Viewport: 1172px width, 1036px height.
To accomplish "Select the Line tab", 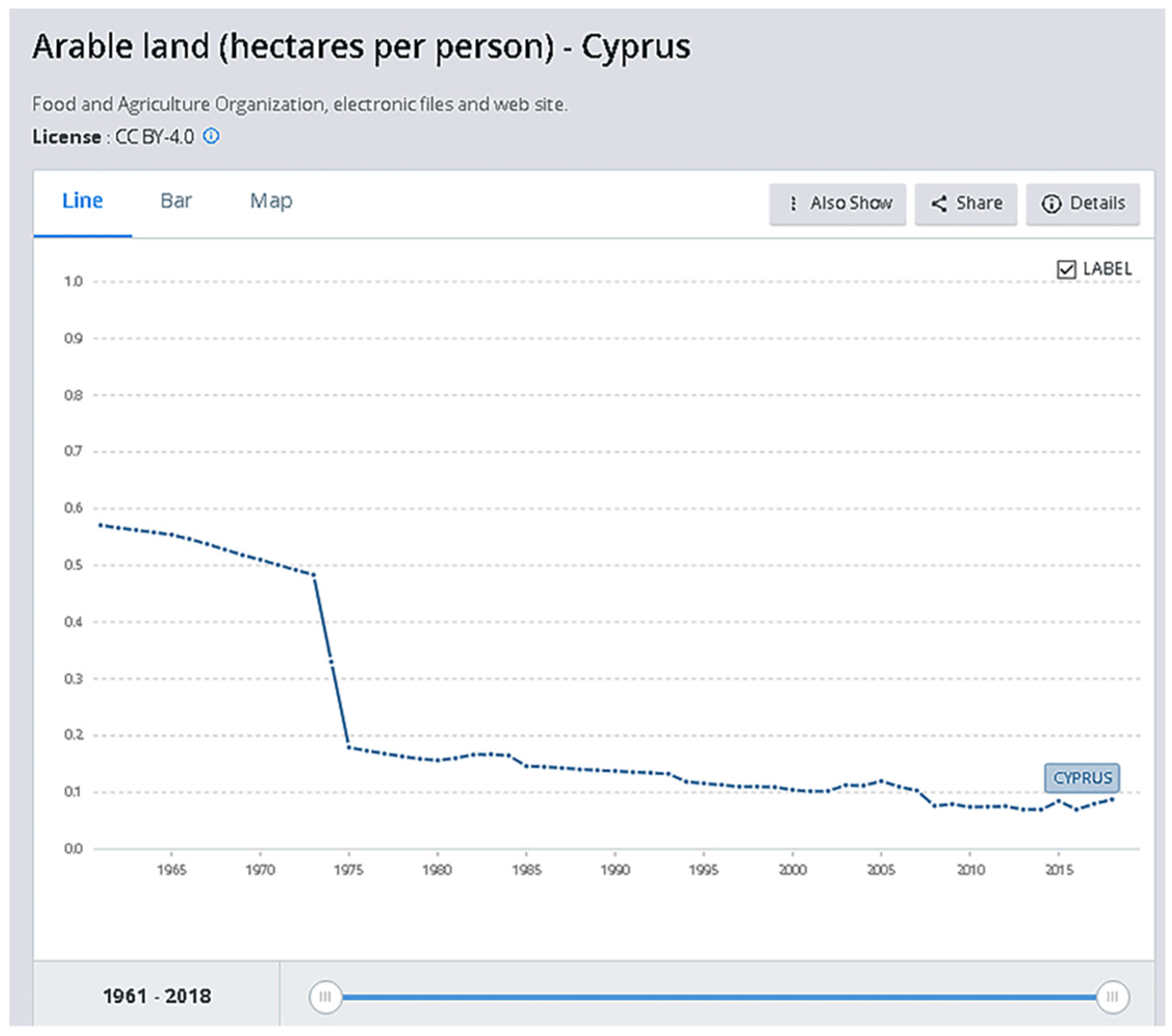I will point(82,201).
